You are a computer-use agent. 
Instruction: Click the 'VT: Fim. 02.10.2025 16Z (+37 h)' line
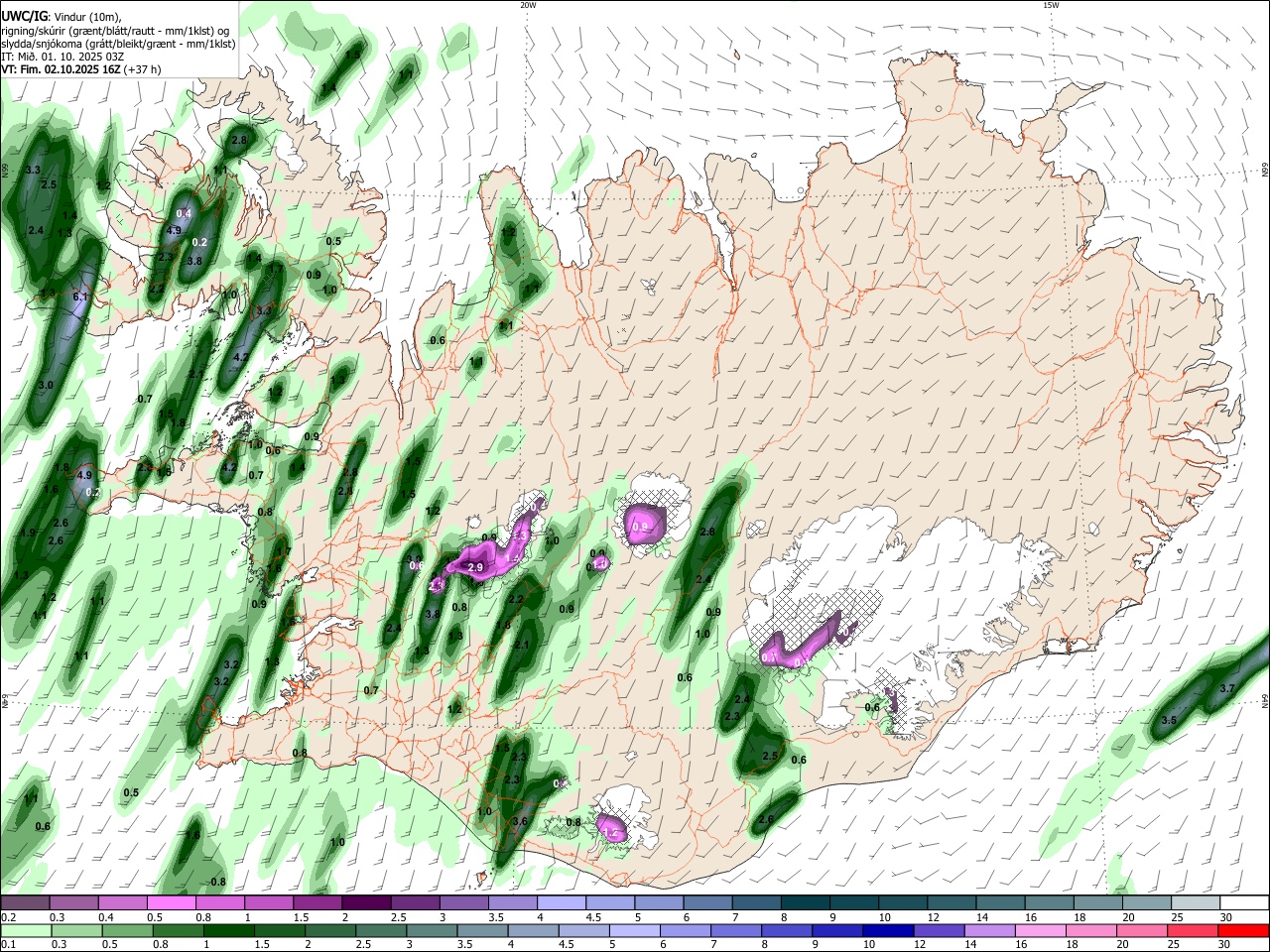(81, 69)
